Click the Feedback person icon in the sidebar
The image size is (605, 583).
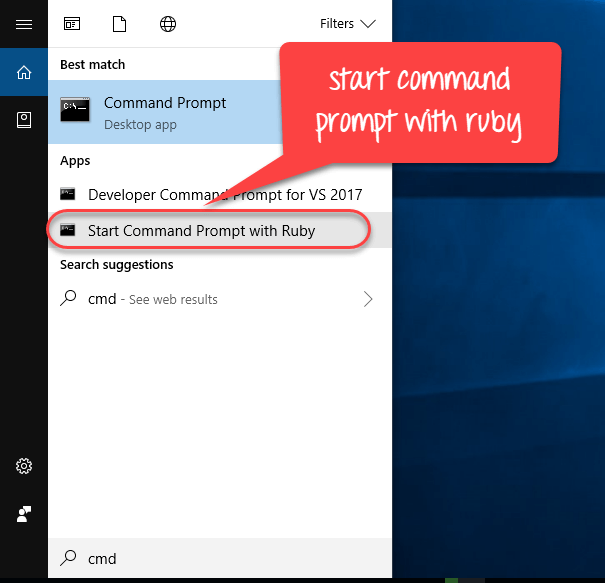24,514
